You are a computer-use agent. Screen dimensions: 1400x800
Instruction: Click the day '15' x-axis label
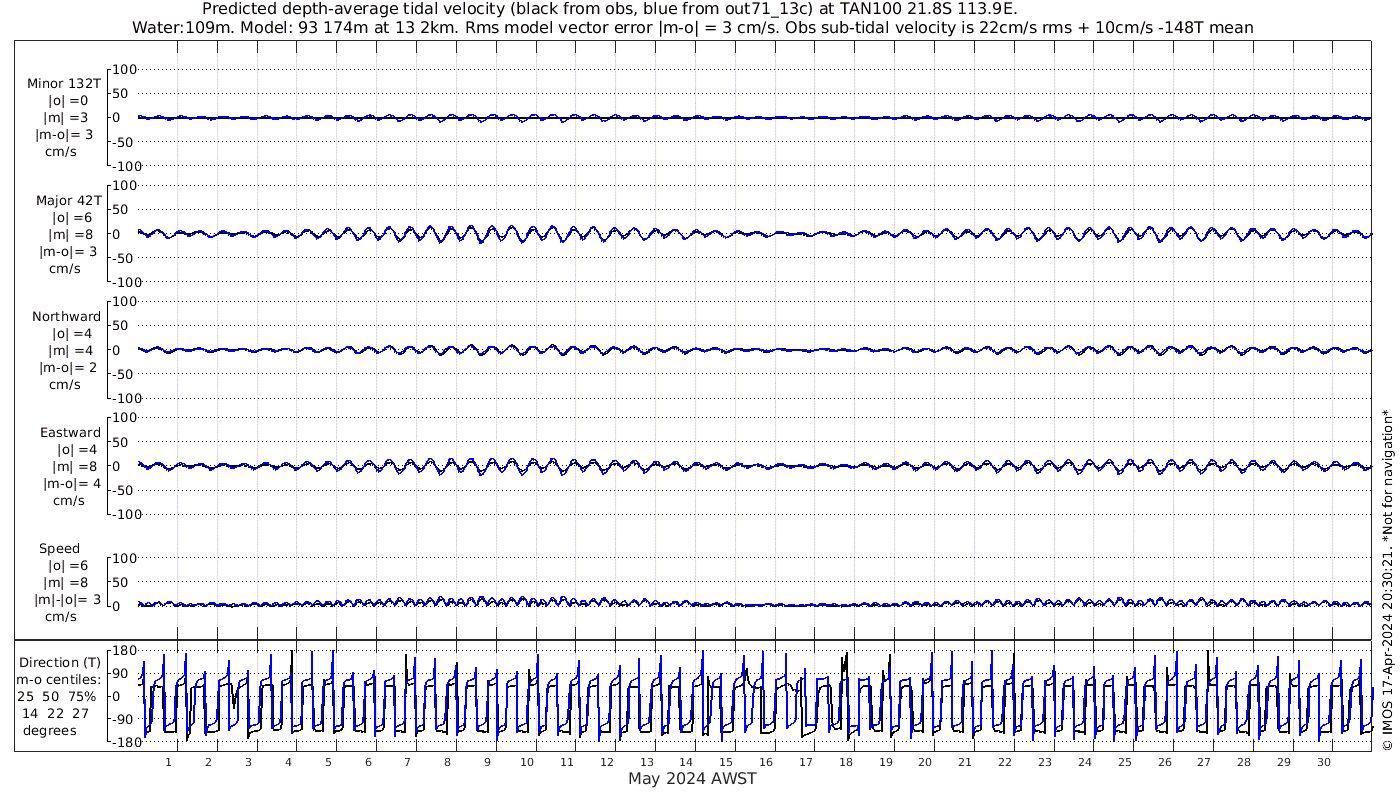(726, 762)
